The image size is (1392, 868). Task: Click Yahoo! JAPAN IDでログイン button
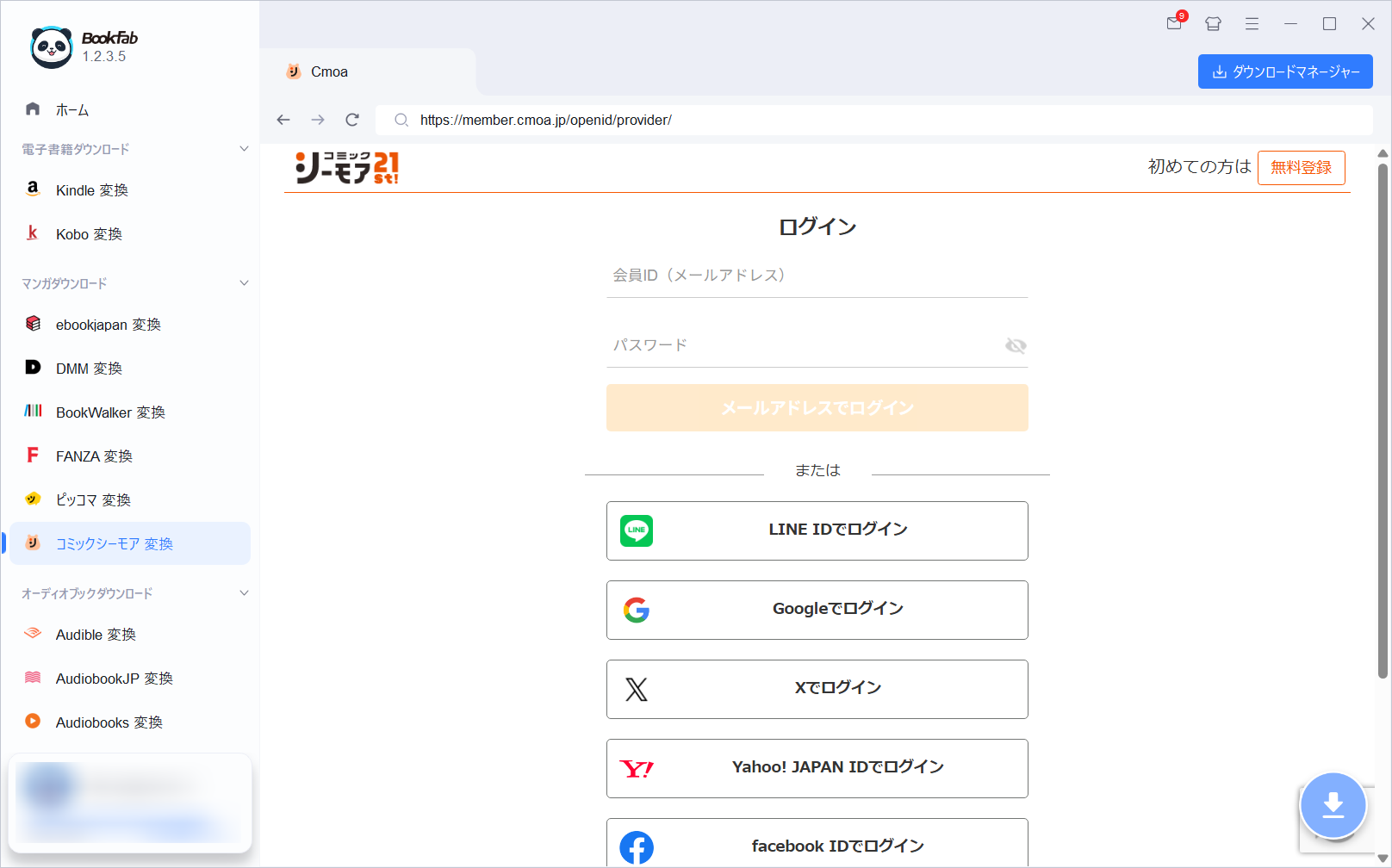(x=817, y=768)
